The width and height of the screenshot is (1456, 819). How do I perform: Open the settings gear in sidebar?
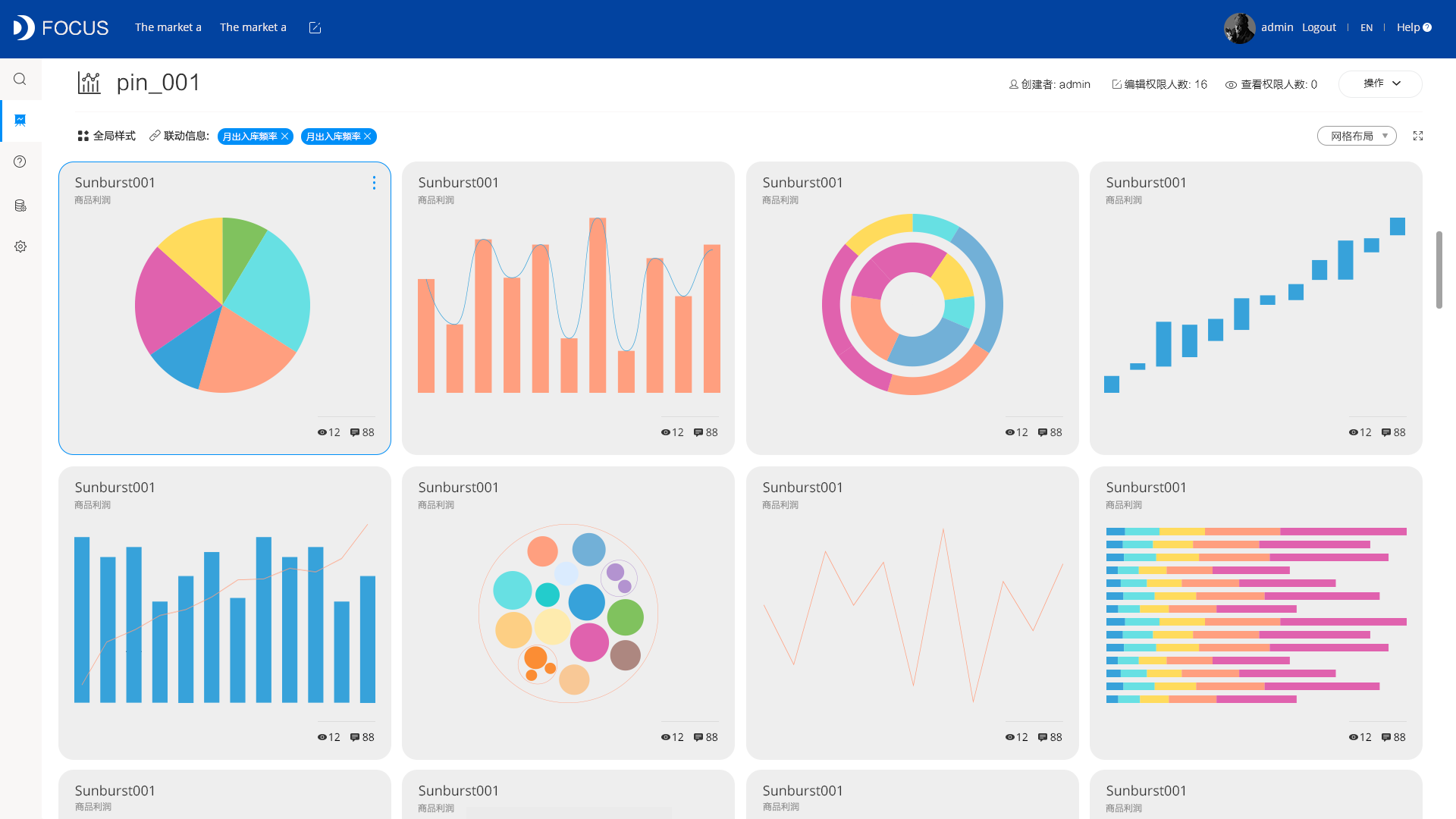[x=20, y=246]
